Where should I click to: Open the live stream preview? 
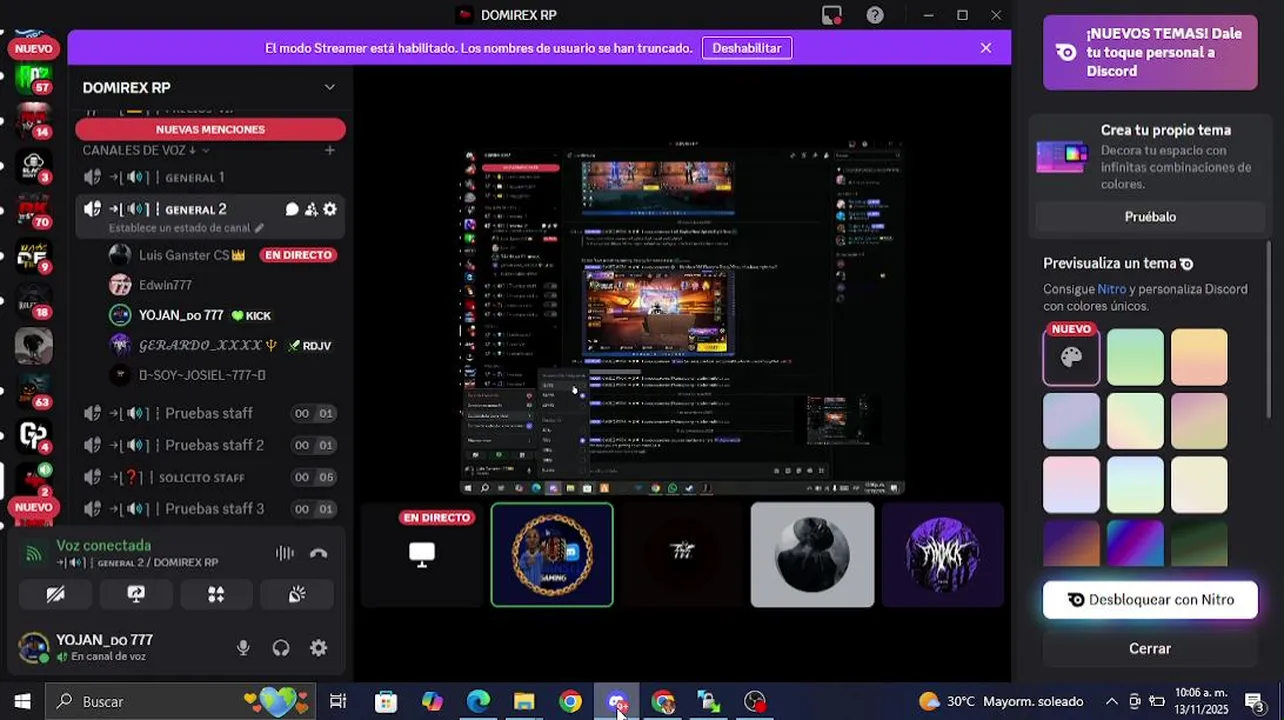click(682, 318)
